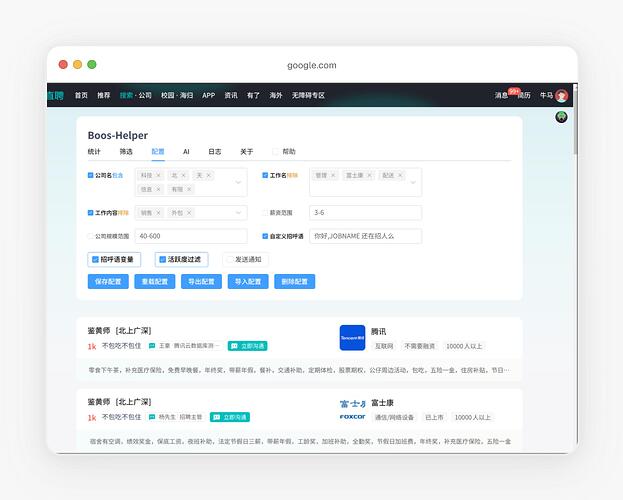Click the company size field showing 40-600
The image size is (623, 500).
[x=191, y=236]
